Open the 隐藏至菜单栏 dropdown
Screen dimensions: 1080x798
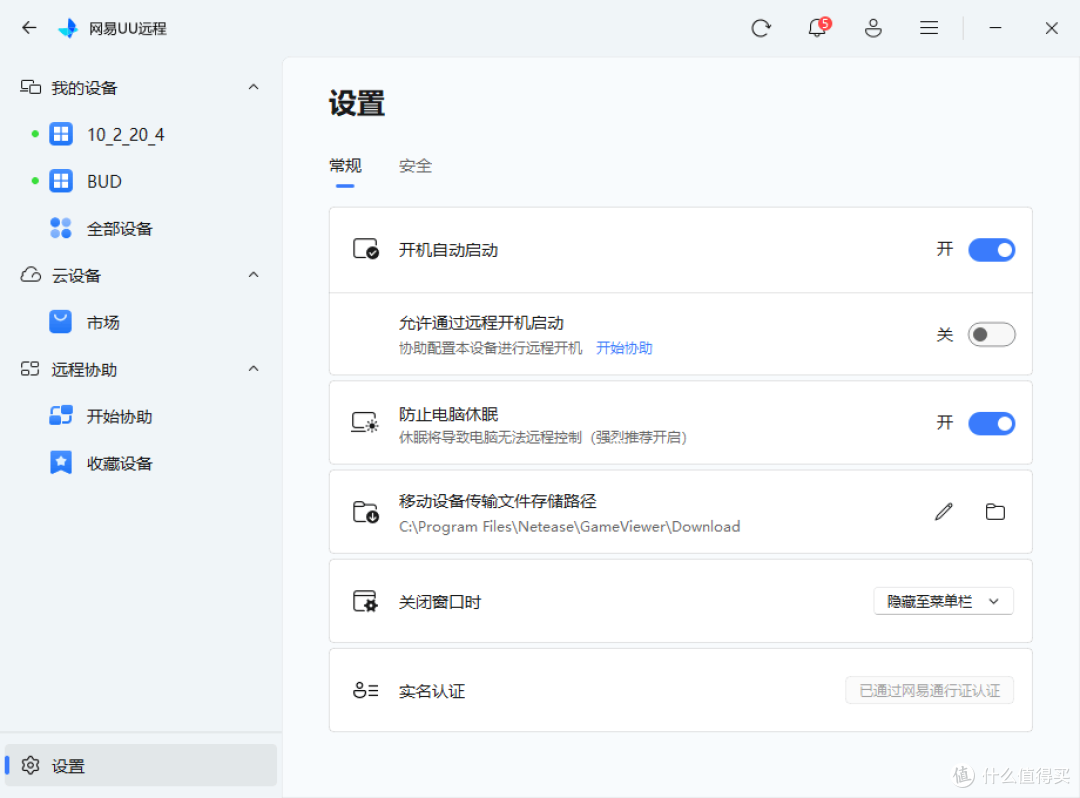pos(944,601)
